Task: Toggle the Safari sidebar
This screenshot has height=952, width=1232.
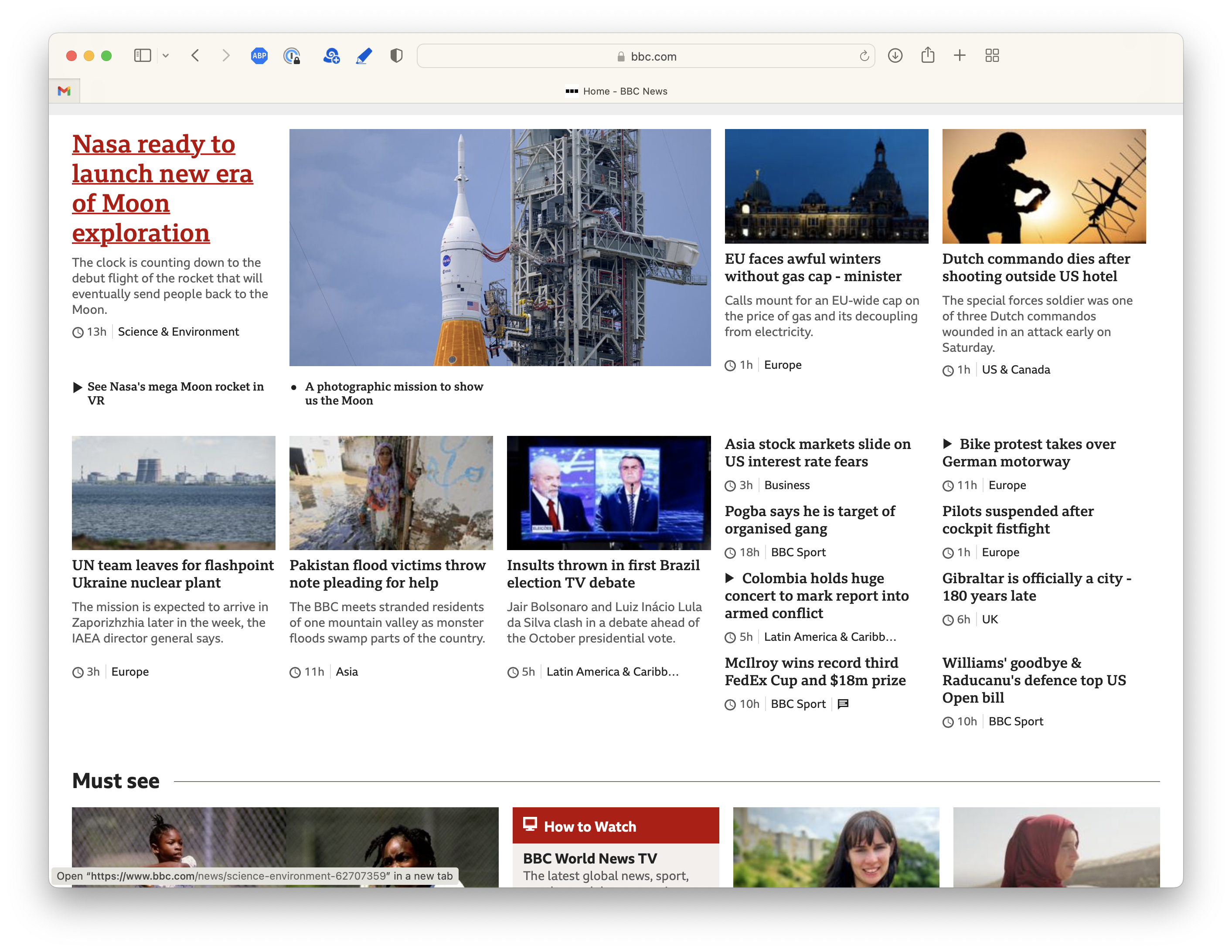Action: pos(142,56)
